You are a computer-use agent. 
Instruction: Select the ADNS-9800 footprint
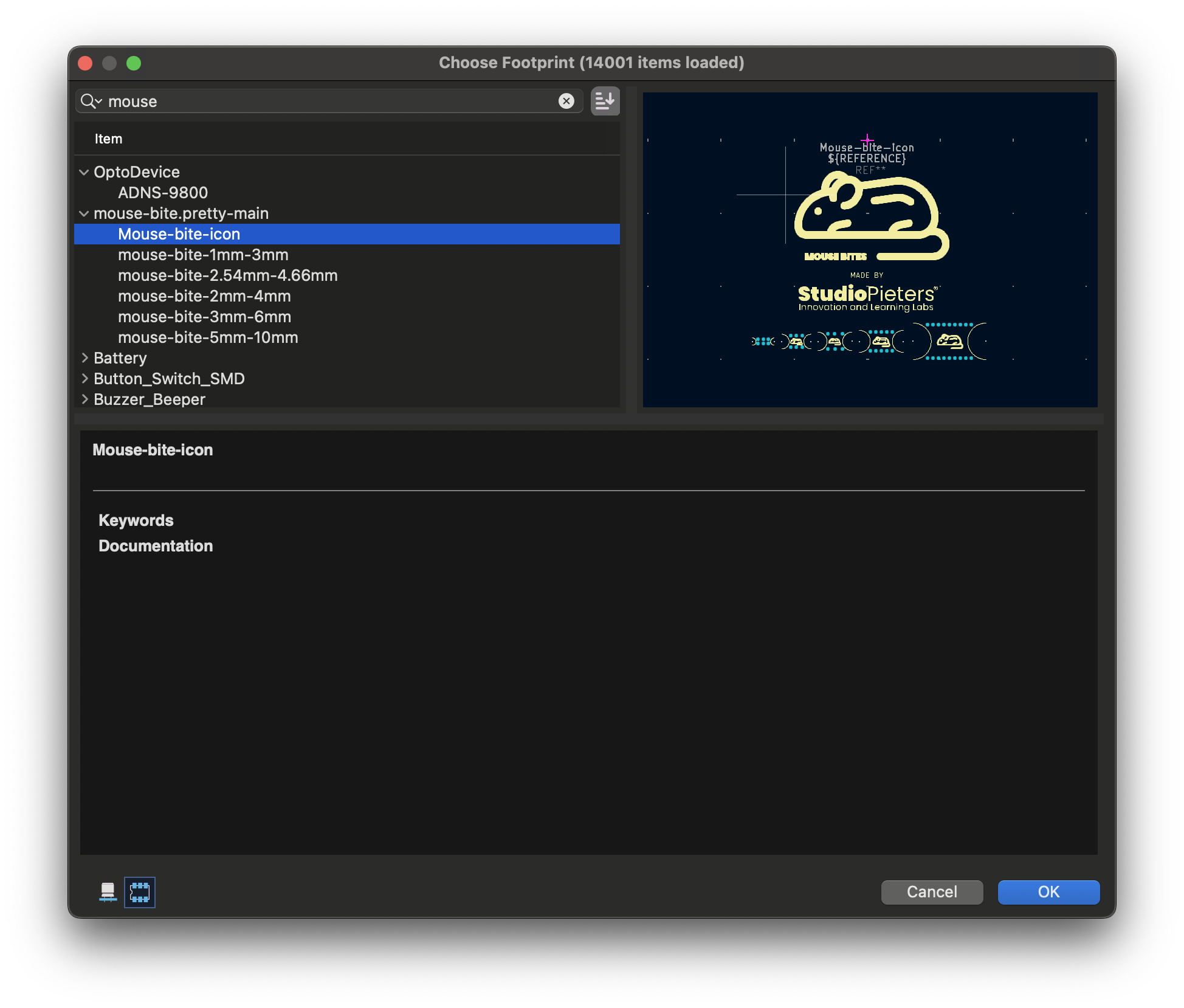tap(346, 193)
